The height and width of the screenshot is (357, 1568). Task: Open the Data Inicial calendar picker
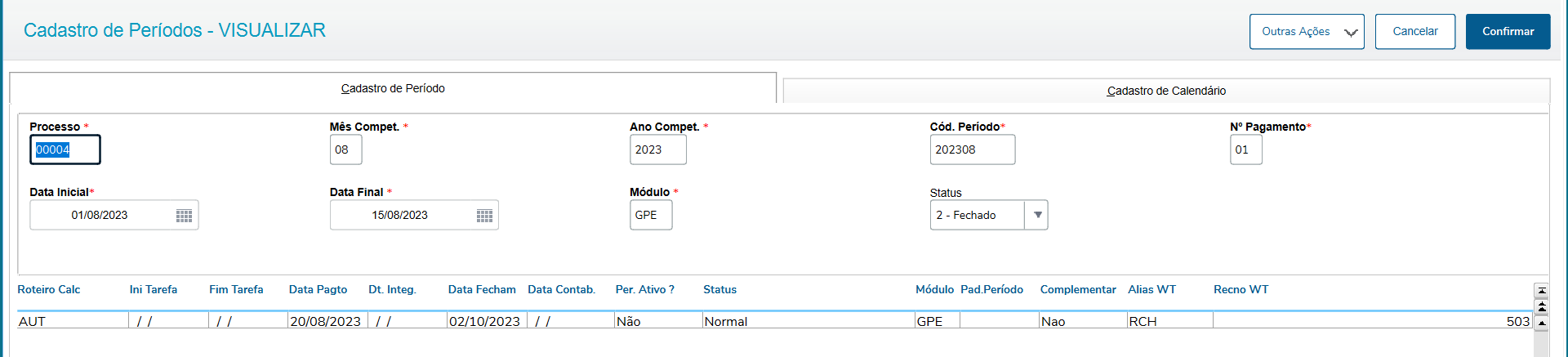184,216
